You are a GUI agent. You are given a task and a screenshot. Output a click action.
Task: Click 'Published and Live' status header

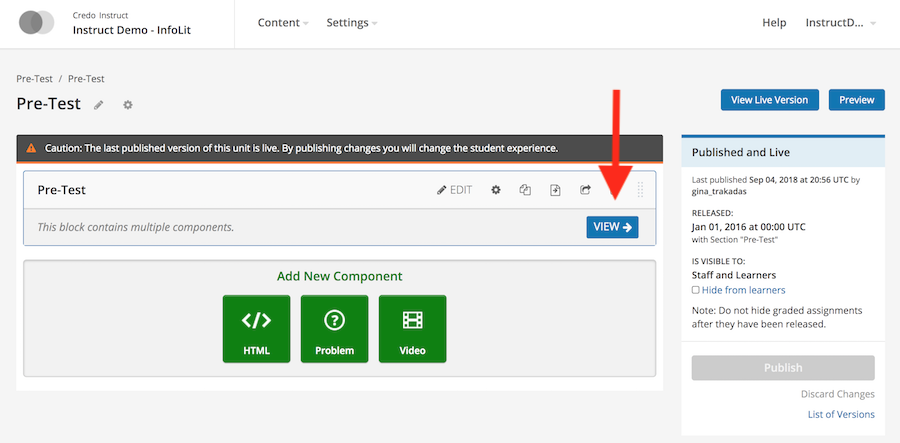pos(741,153)
